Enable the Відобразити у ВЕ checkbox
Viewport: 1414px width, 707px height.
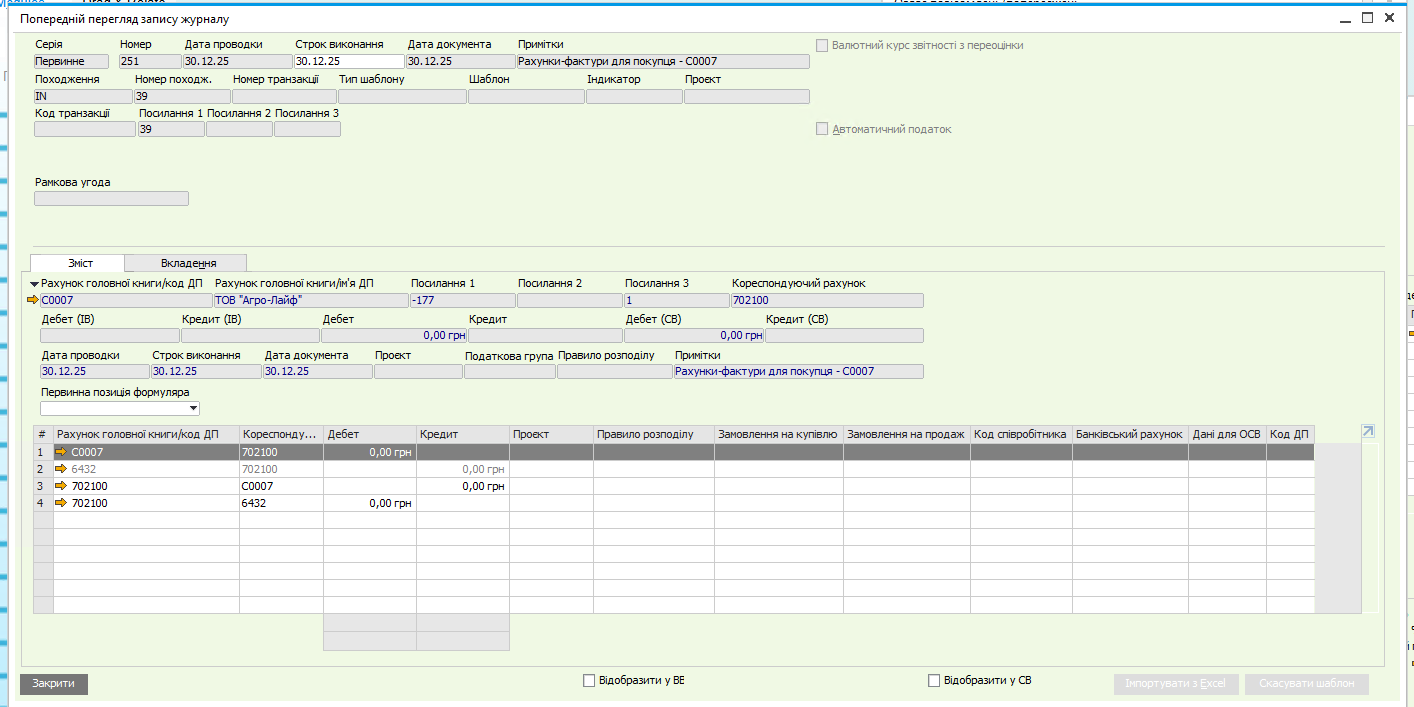coord(589,681)
